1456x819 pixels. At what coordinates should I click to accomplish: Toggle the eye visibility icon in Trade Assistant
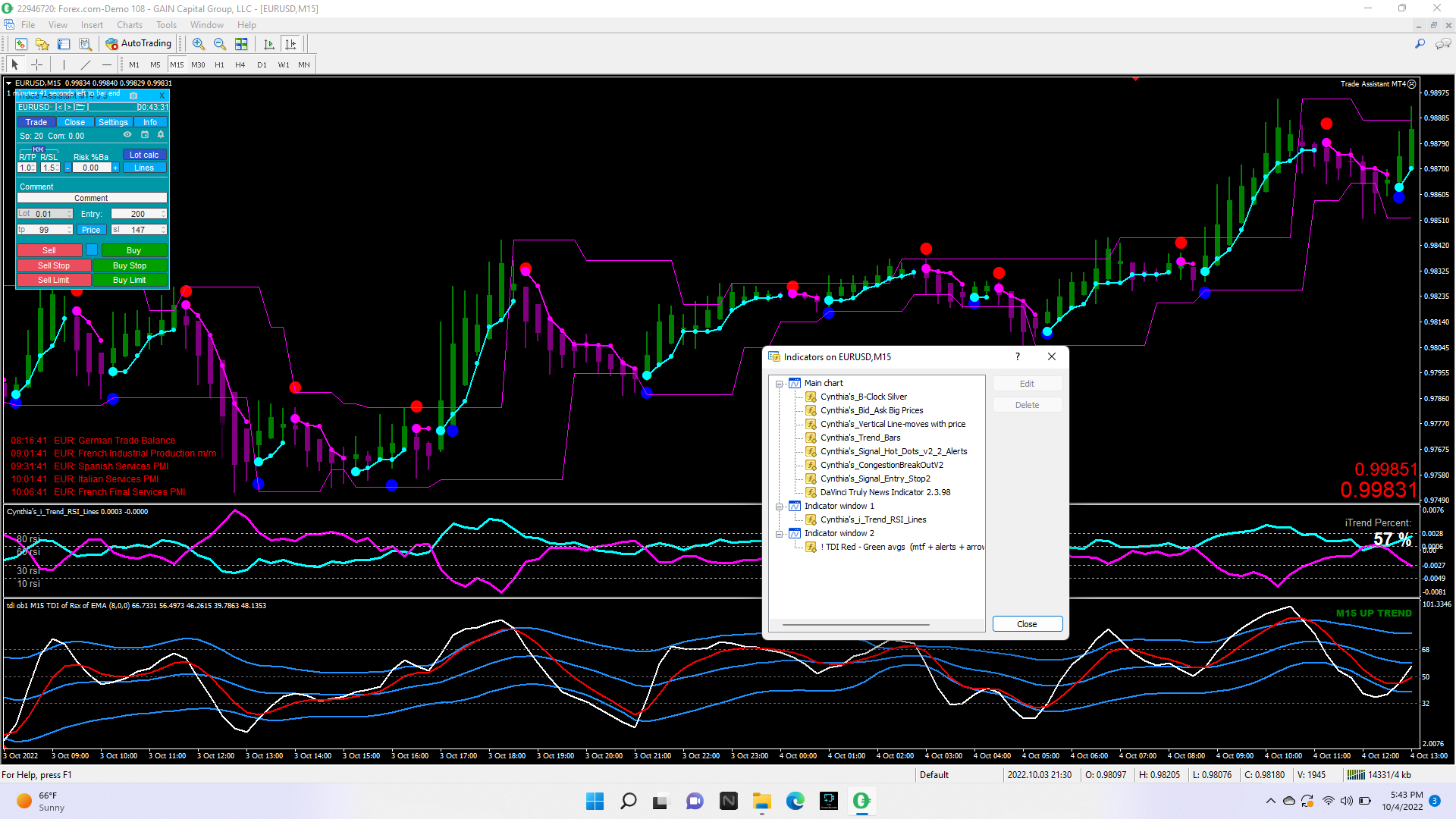pyautogui.click(x=127, y=135)
